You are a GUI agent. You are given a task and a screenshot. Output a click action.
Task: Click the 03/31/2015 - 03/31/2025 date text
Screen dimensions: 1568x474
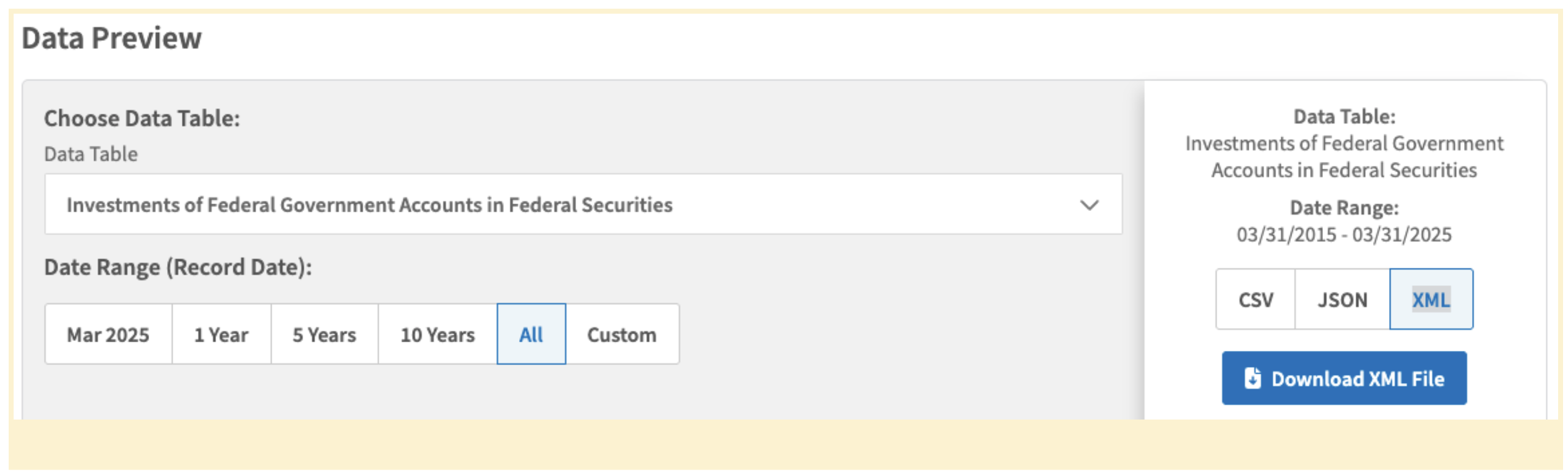(1343, 235)
